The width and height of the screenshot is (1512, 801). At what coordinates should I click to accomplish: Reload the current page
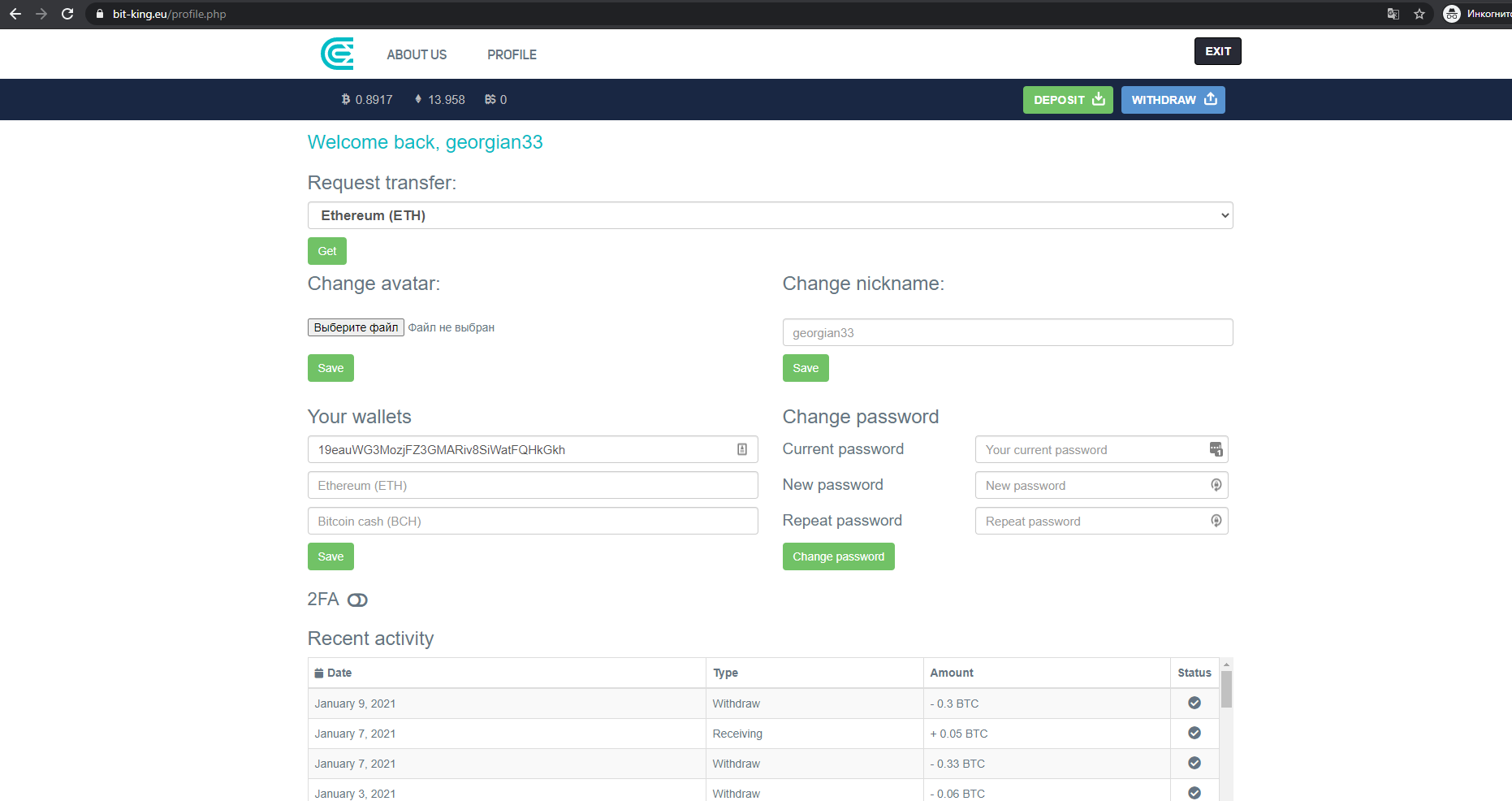(67, 14)
